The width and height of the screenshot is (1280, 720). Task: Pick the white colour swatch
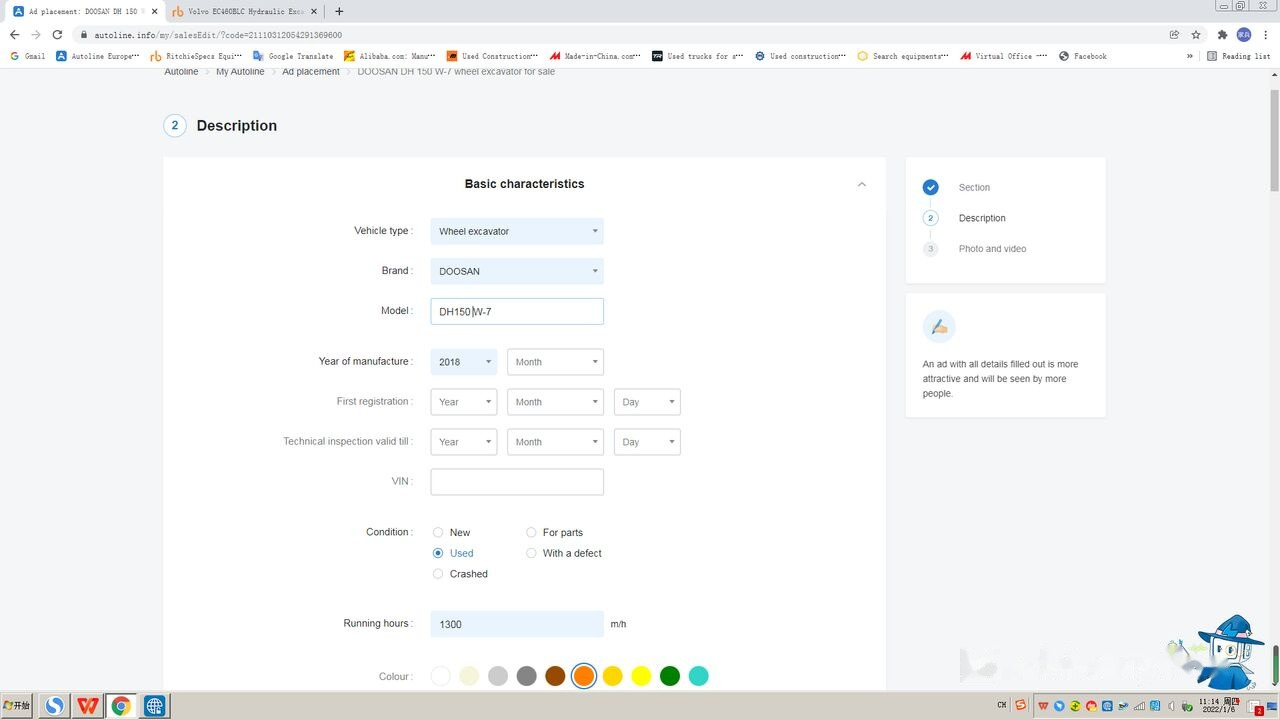click(441, 676)
